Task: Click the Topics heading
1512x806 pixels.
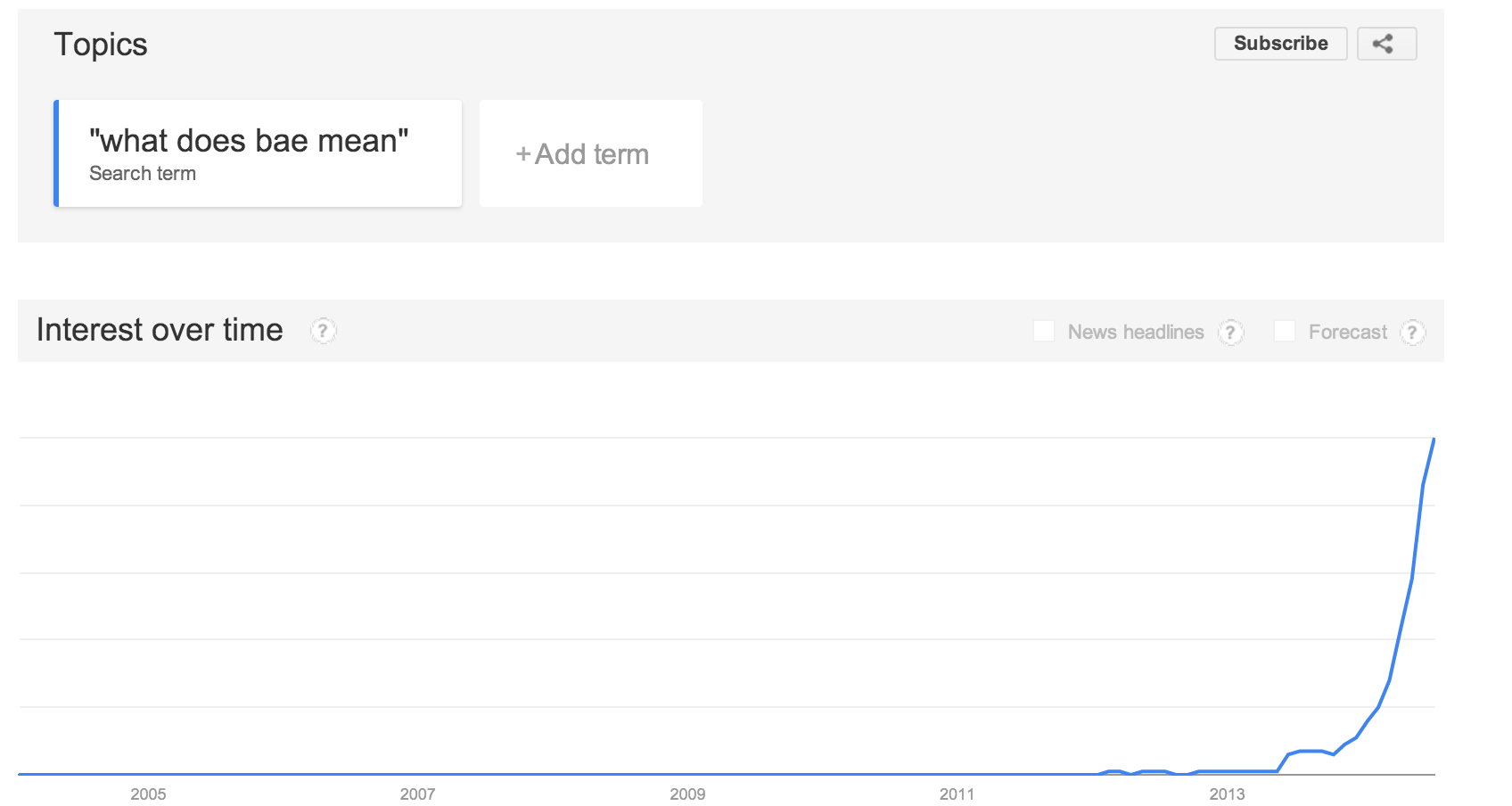Action: [101, 45]
